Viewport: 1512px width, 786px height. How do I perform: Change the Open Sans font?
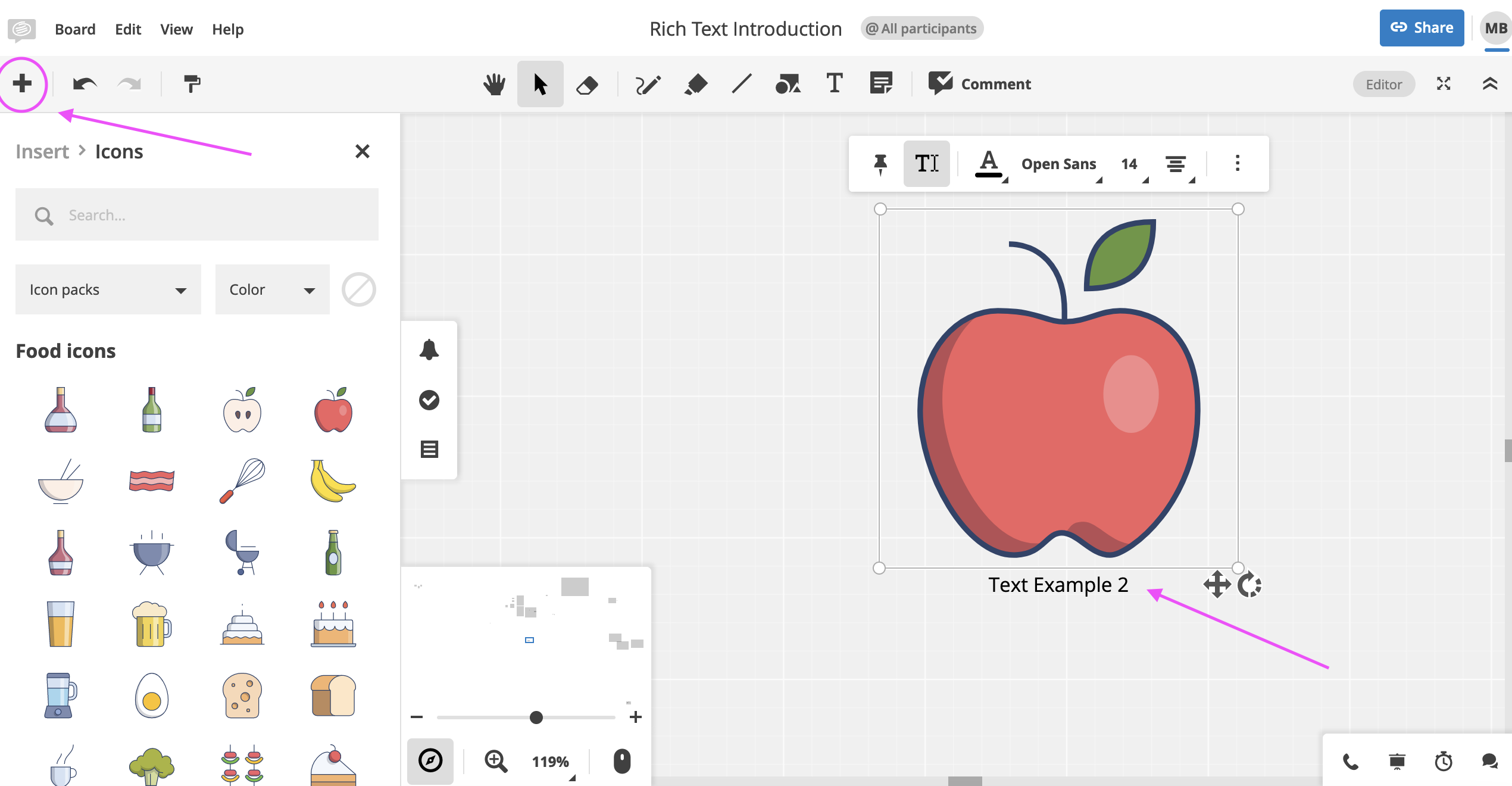1058,164
